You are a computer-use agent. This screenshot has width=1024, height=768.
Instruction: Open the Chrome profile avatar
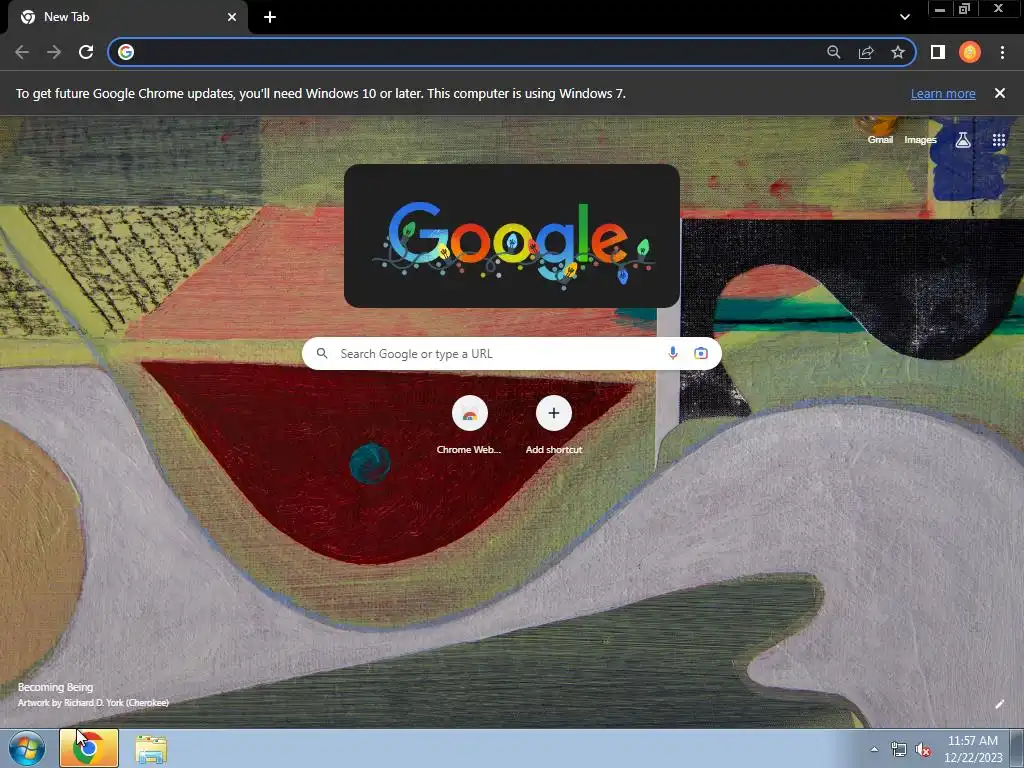pos(970,52)
